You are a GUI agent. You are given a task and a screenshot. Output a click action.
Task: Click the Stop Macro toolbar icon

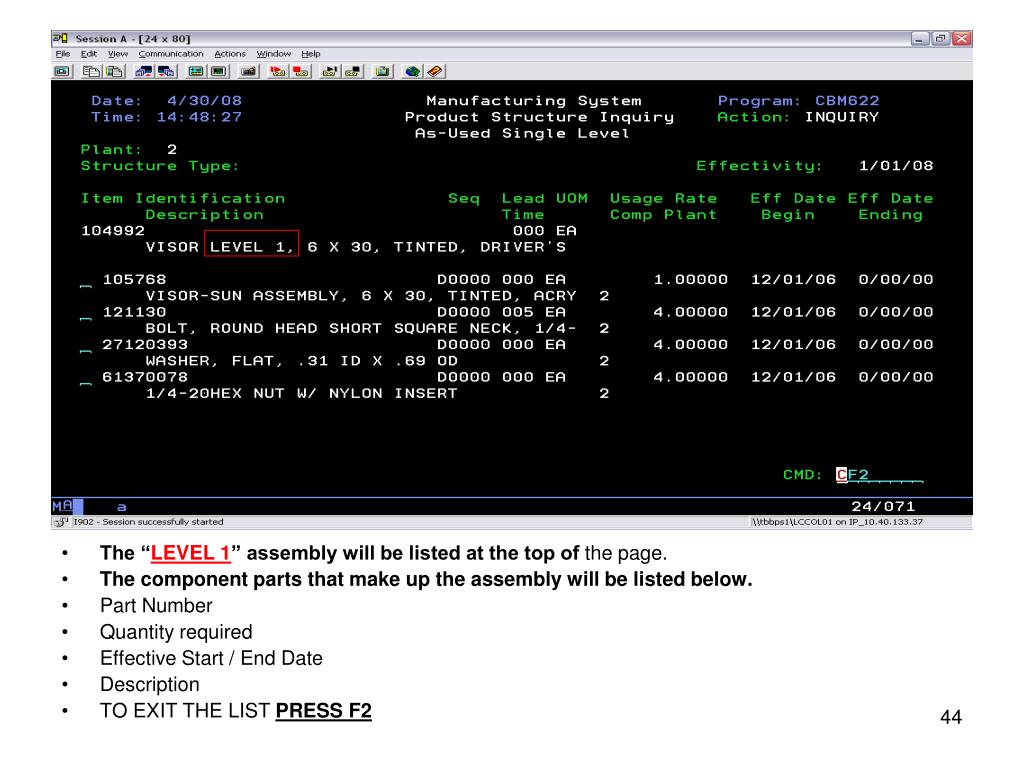click(x=301, y=71)
